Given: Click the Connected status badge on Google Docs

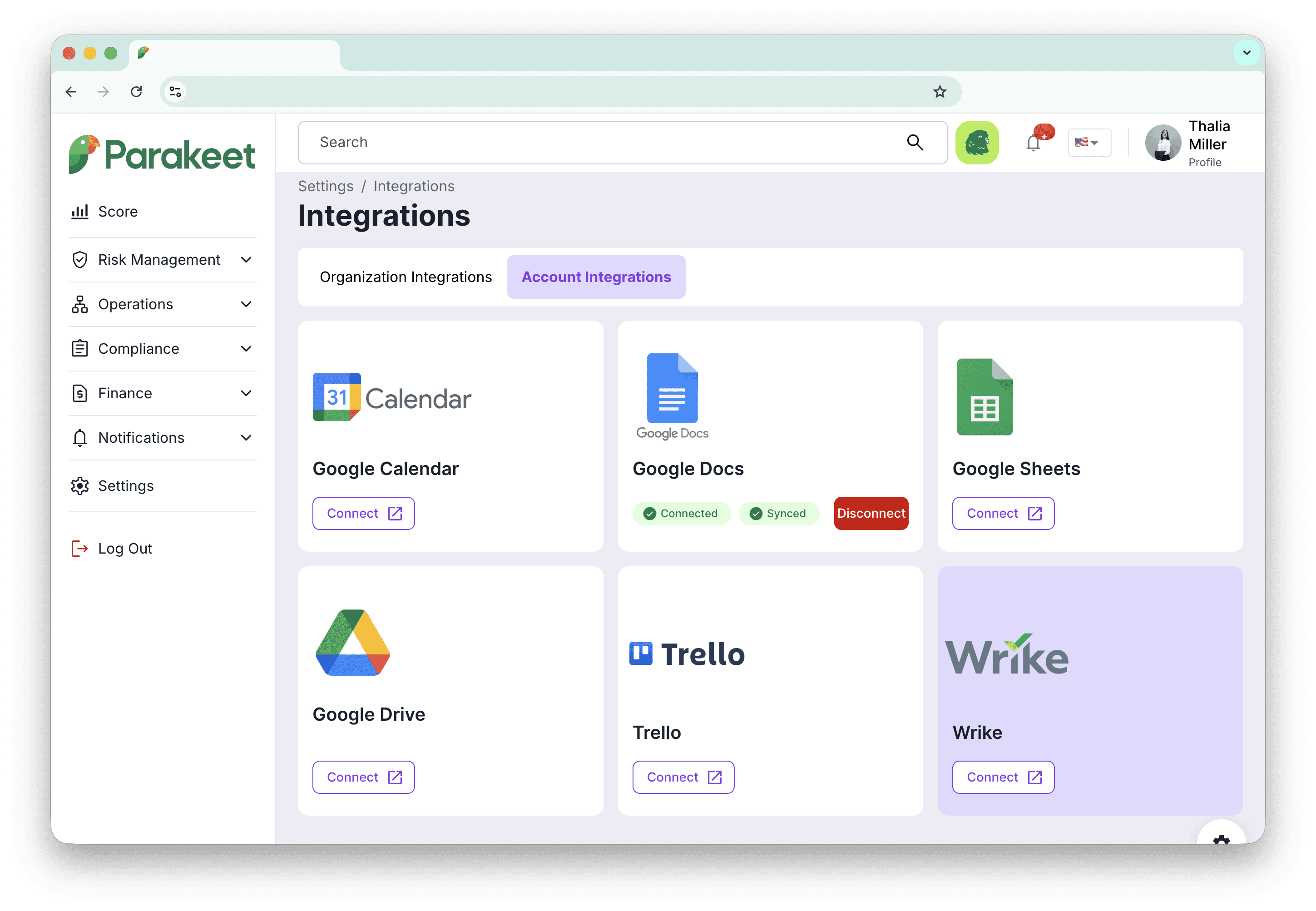Looking at the screenshot, I should [x=682, y=513].
